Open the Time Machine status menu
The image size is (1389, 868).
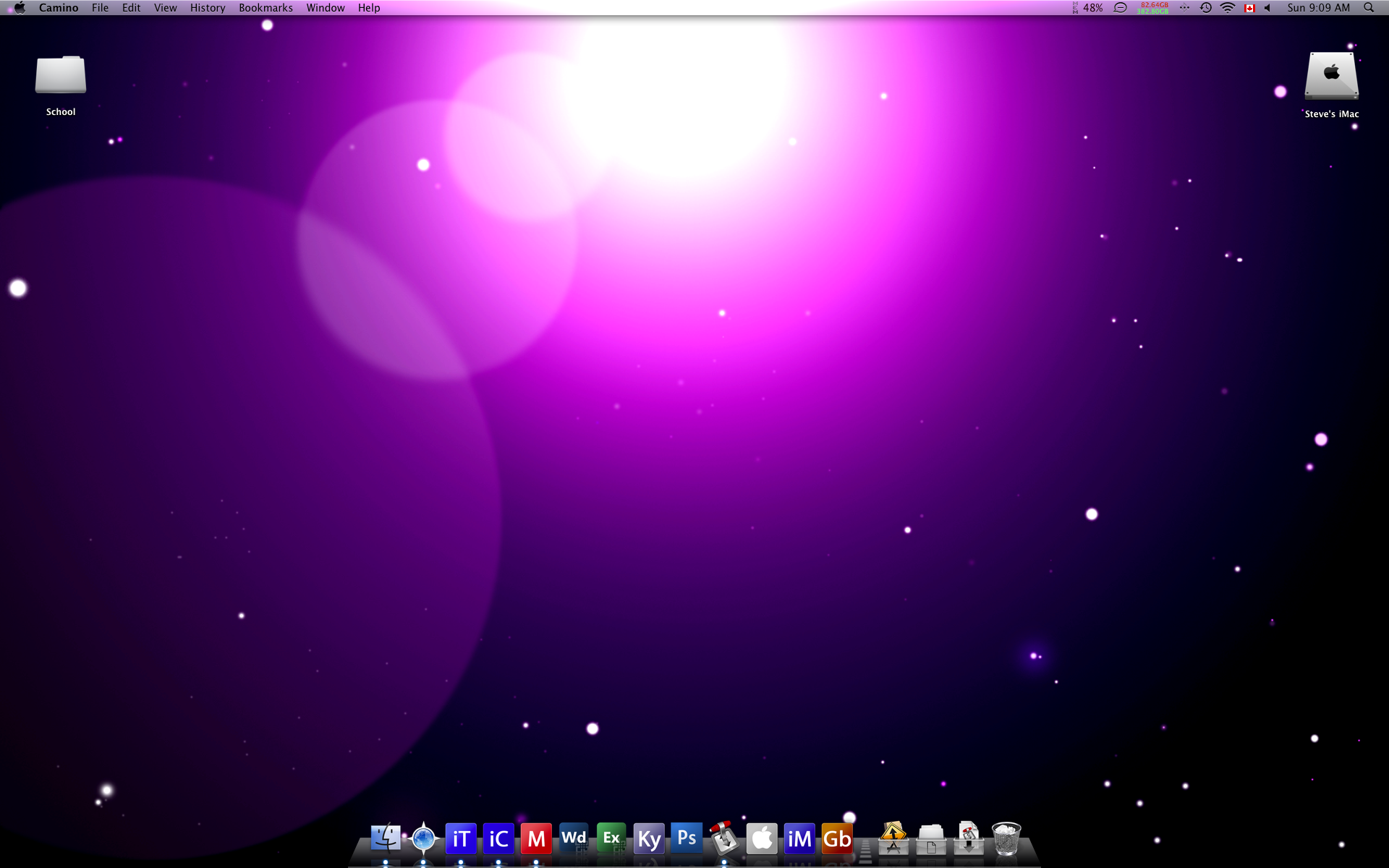pyautogui.click(x=1206, y=8)
